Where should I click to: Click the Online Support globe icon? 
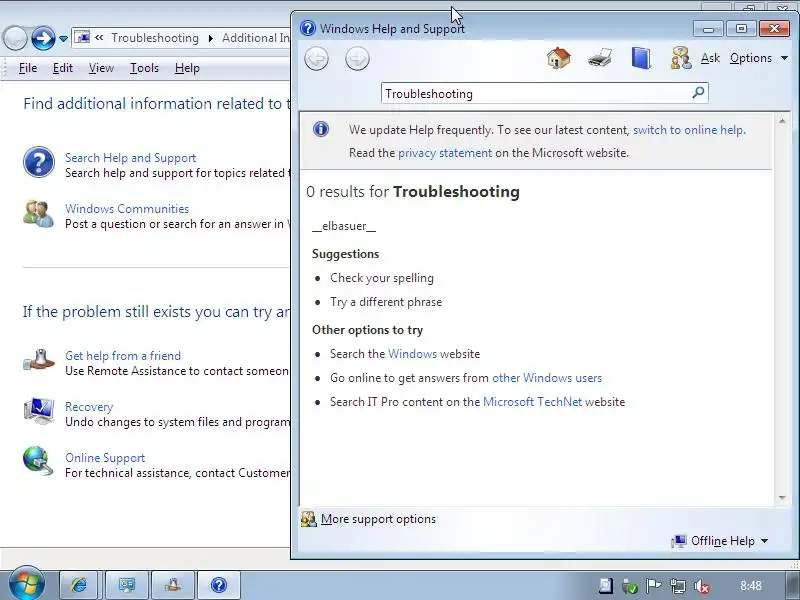click(38, 461)
